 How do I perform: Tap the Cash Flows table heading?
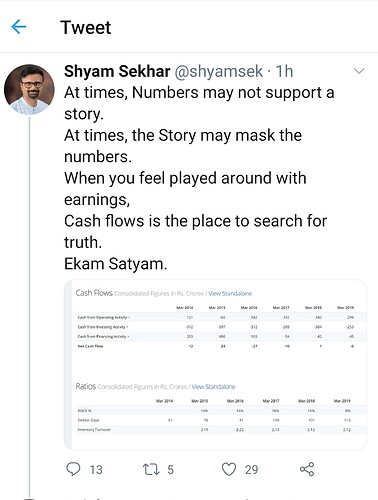pyautogui.click(x=94, y=293)
